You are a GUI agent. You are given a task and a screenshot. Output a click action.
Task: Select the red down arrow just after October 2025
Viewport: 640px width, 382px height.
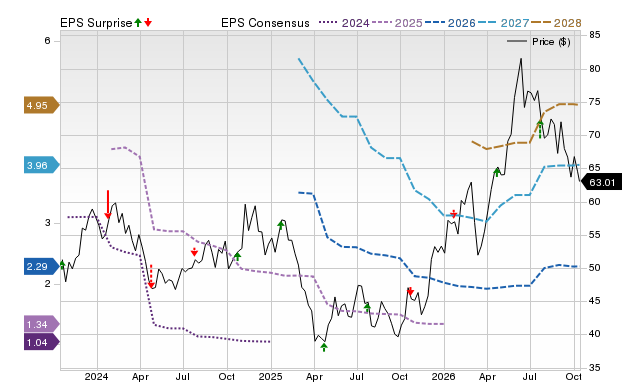point(411,291)
